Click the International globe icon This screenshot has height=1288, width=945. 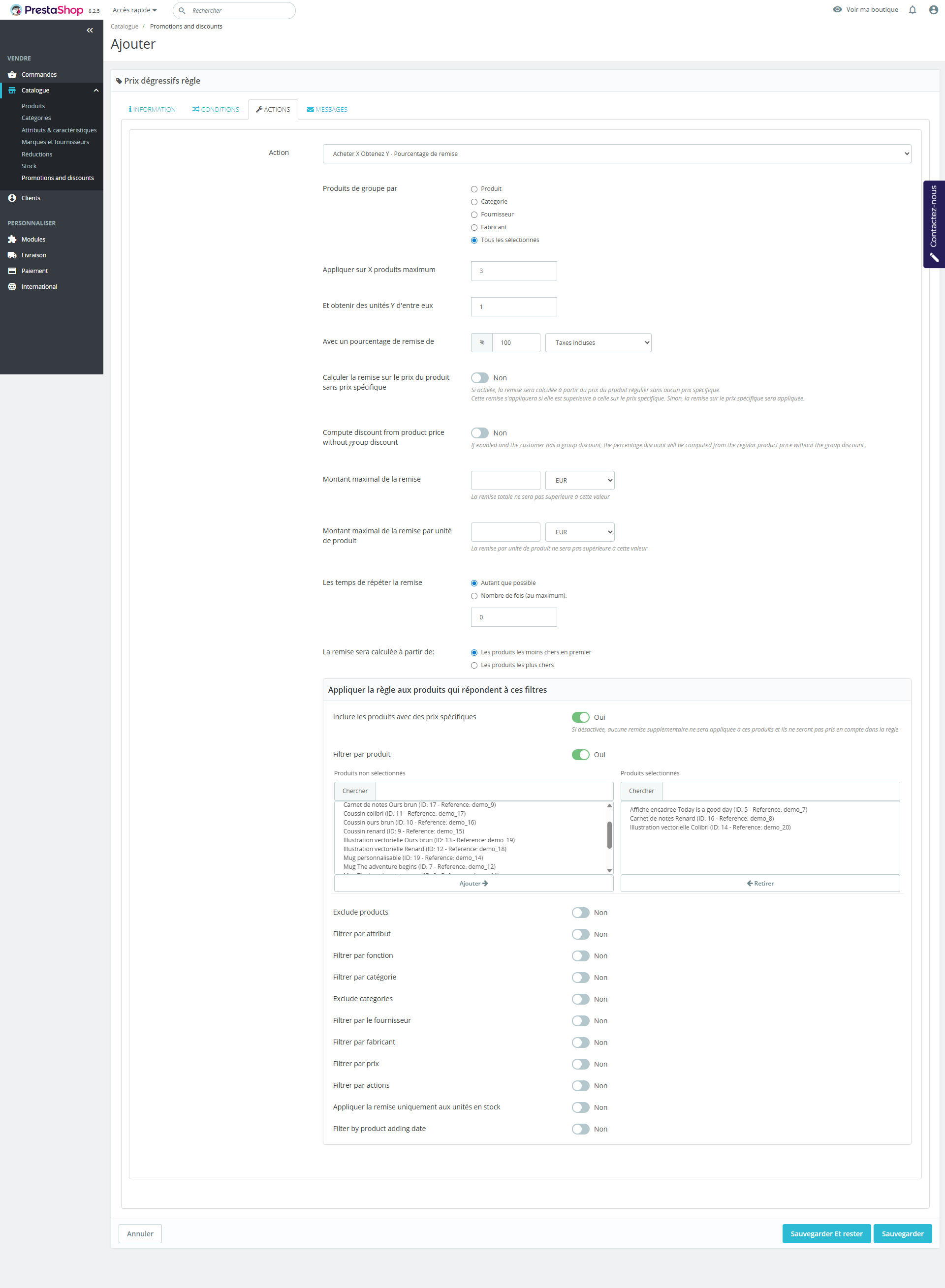point(12,286)
